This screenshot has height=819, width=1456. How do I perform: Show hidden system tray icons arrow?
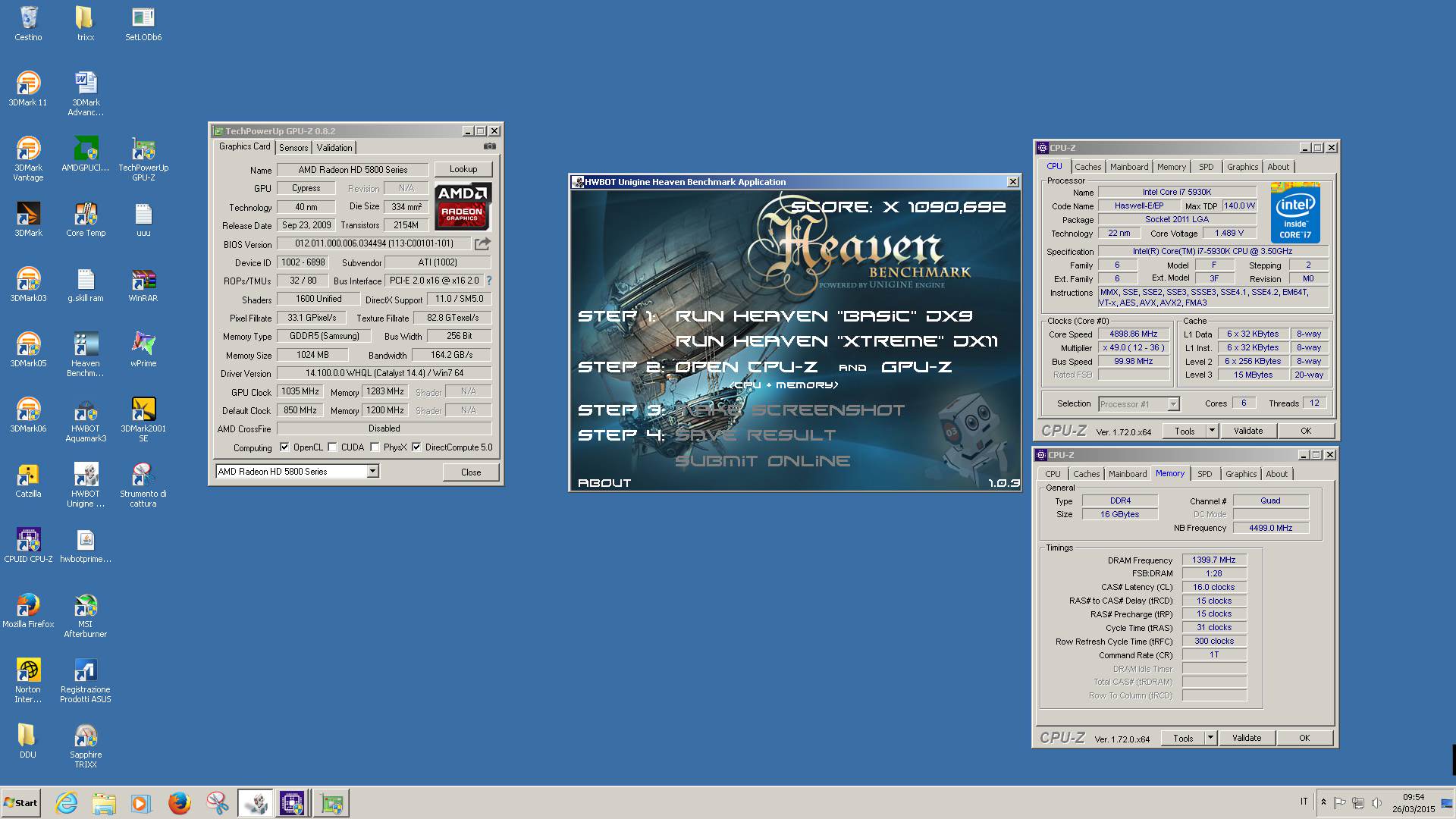(1323, 802)
